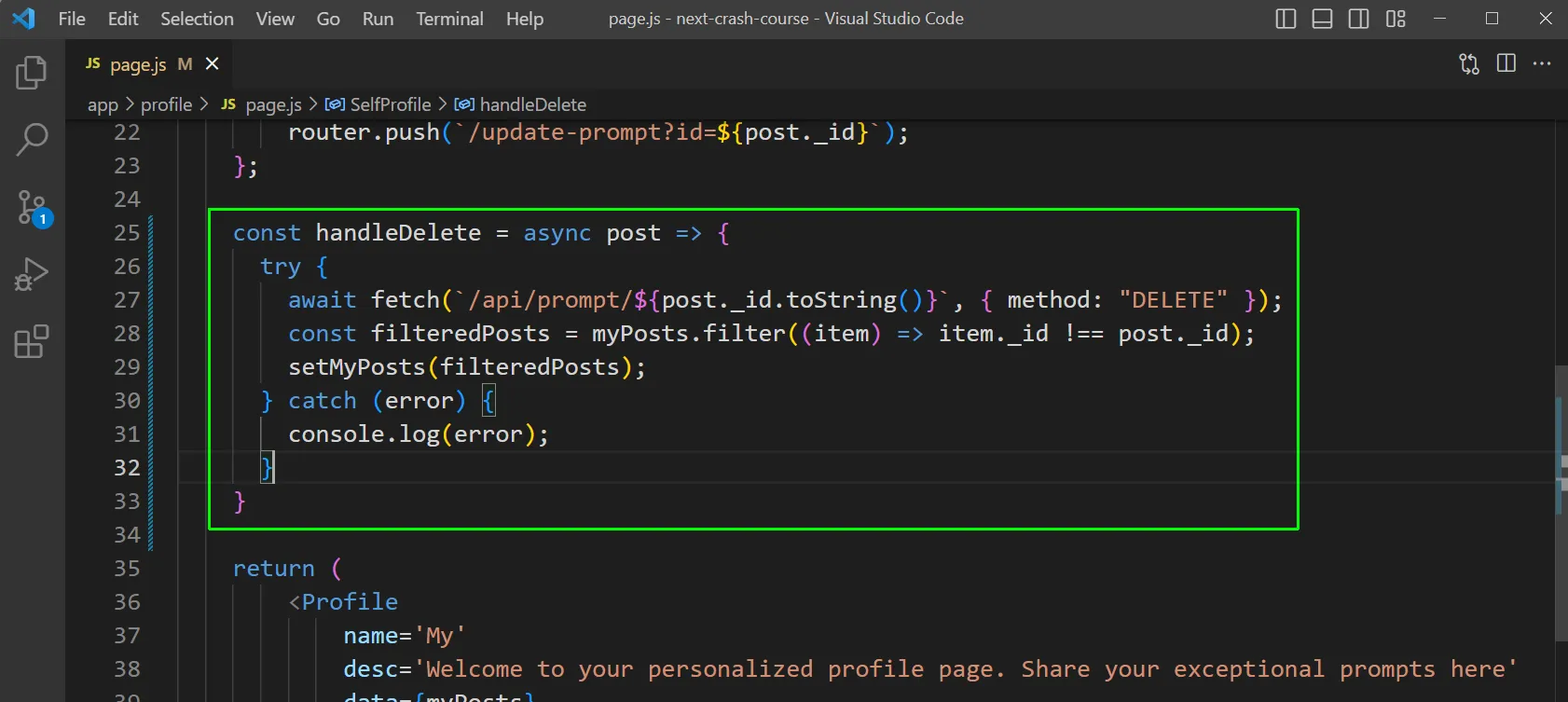Open the View menu

point(275,19)
